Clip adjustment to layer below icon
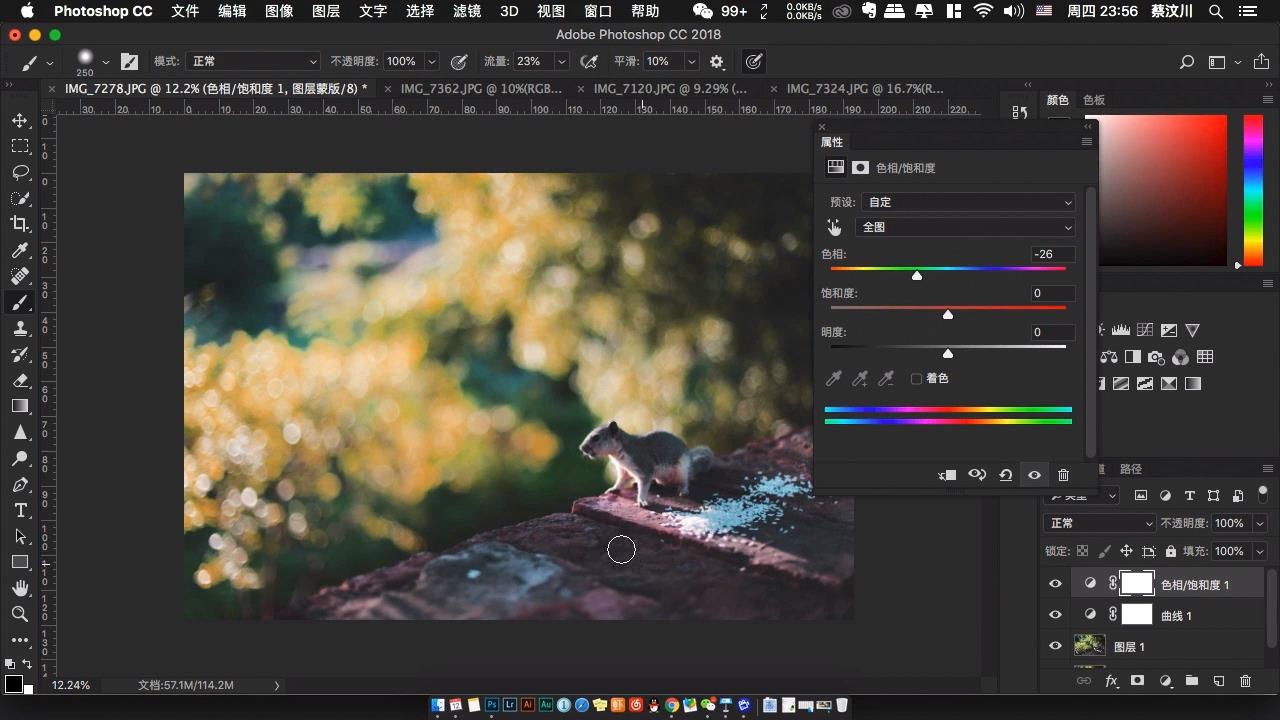This screenshot has height=720, width=1280. [x=947, y=475]
